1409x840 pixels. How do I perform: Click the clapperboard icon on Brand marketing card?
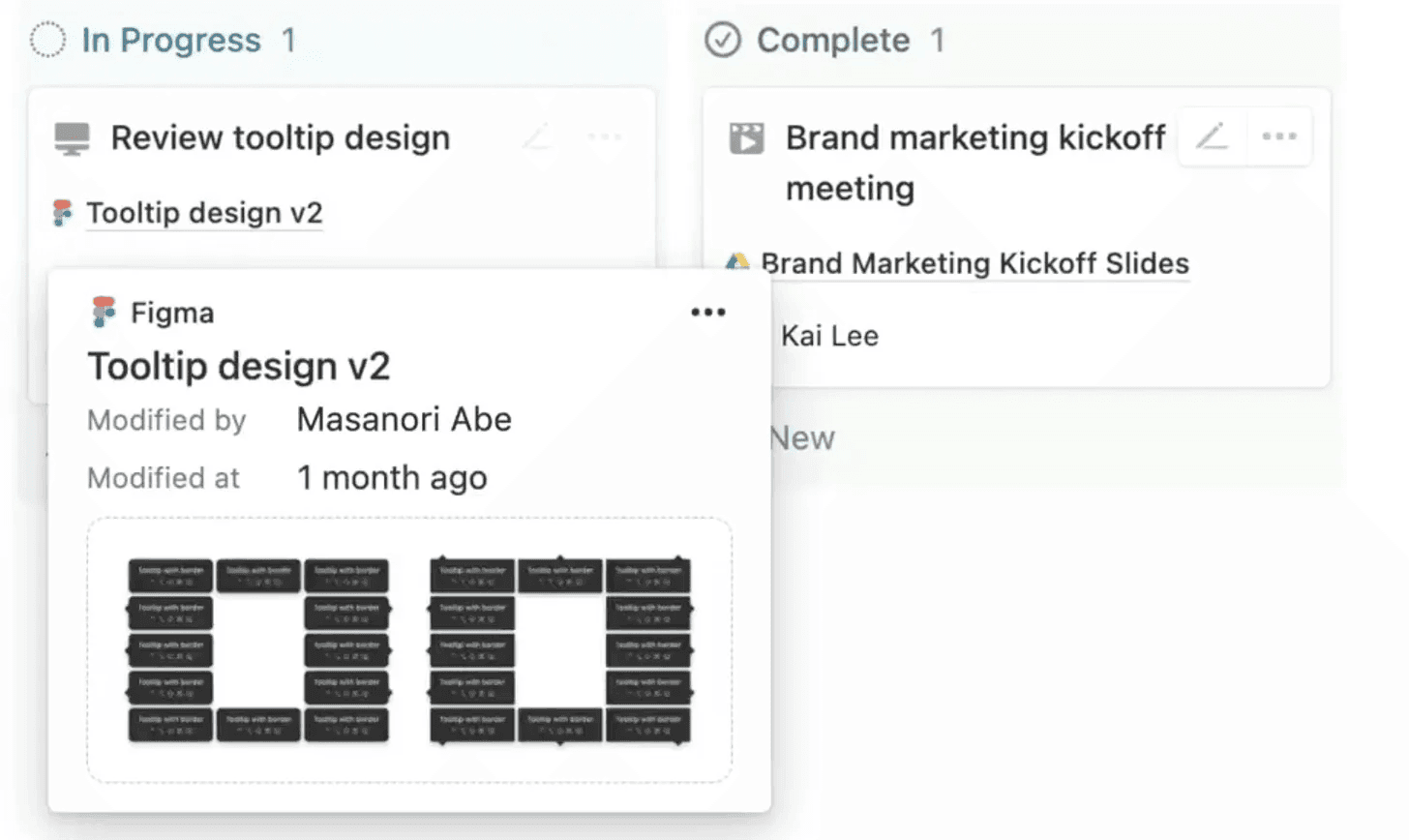click(746, 138)
